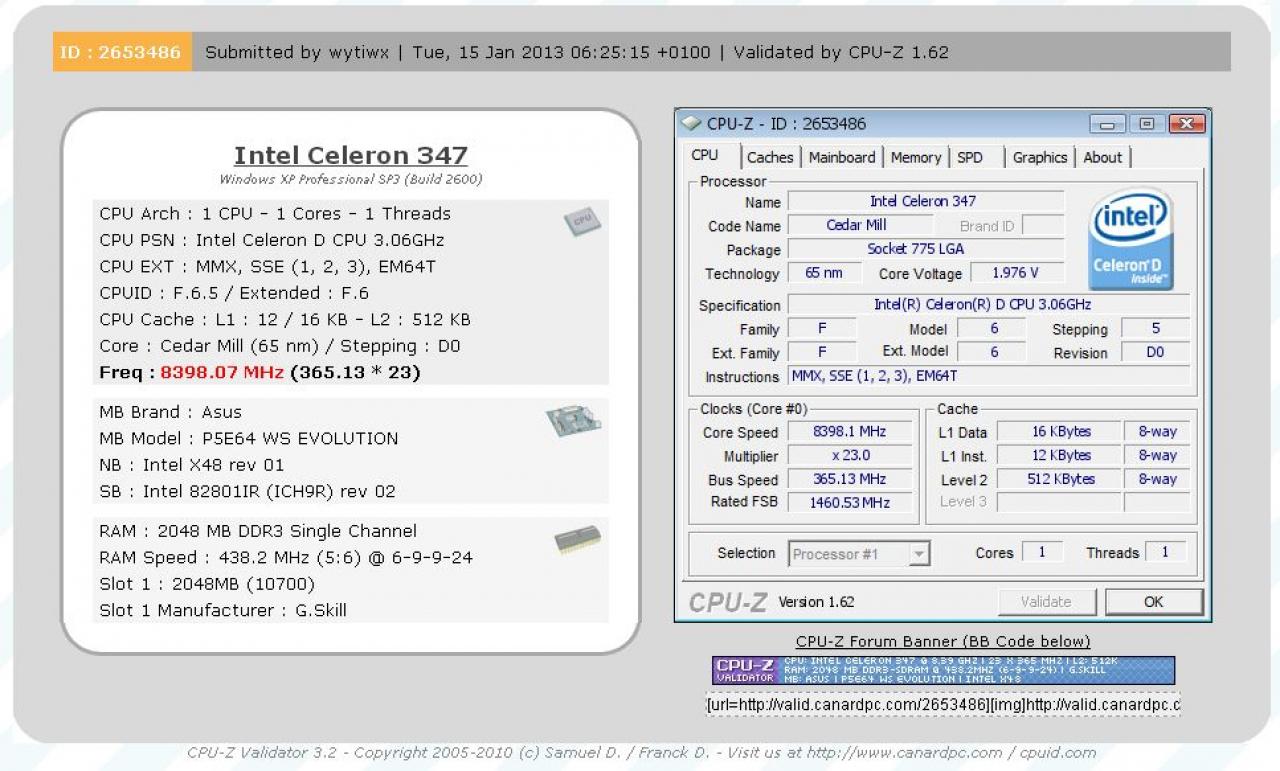
Task: Click the greyed Validate button
Action: (x=1046, y=602)
